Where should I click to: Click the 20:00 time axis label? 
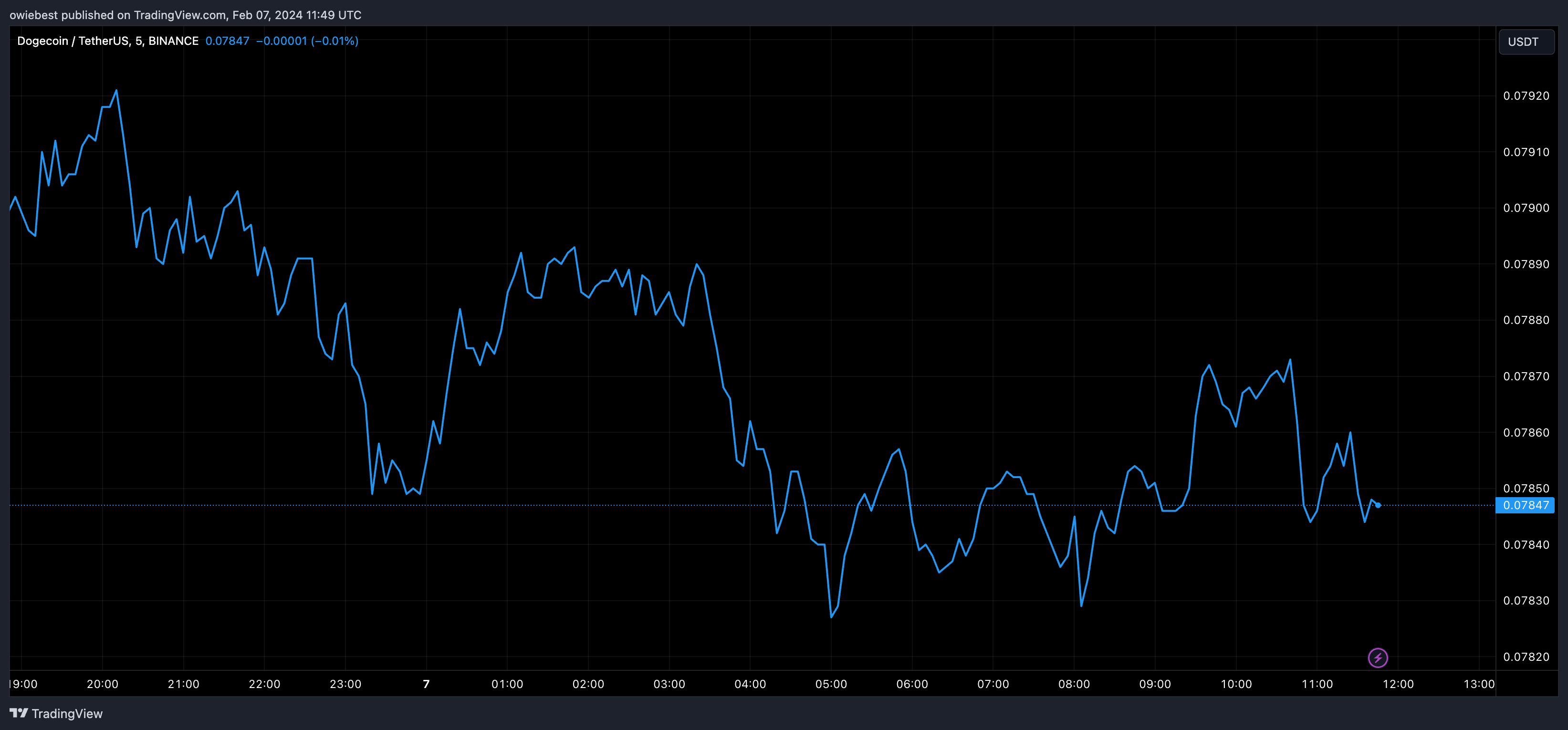[x=102, y=684]
